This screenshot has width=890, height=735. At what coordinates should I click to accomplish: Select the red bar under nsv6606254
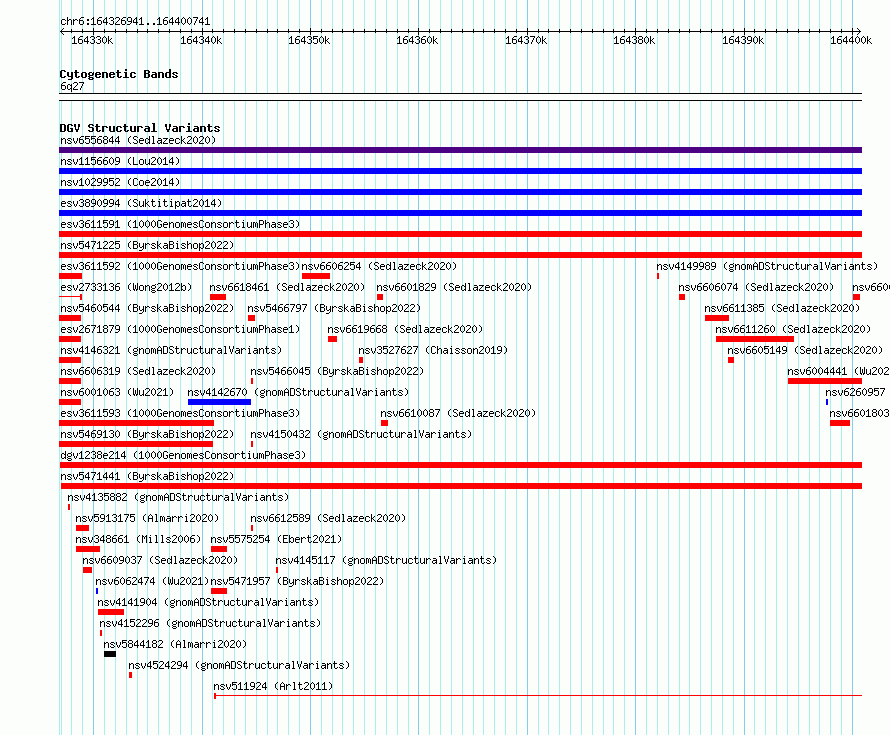pyautogui.click(x=316, y=276)
